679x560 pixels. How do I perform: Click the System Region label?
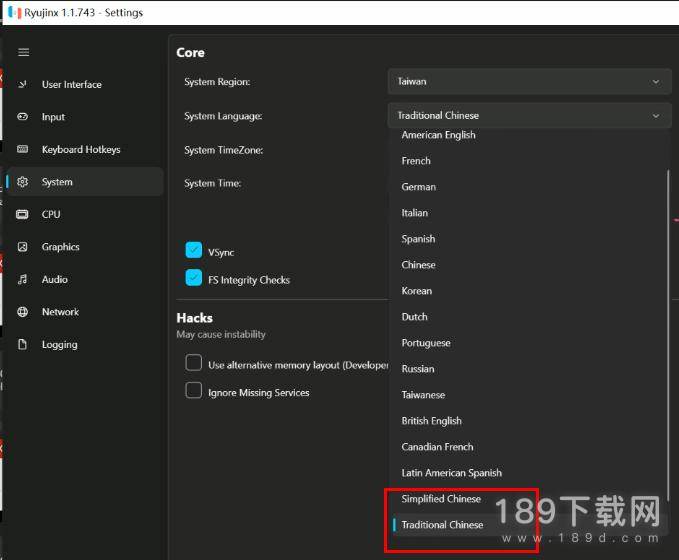[x=217, y=82]
